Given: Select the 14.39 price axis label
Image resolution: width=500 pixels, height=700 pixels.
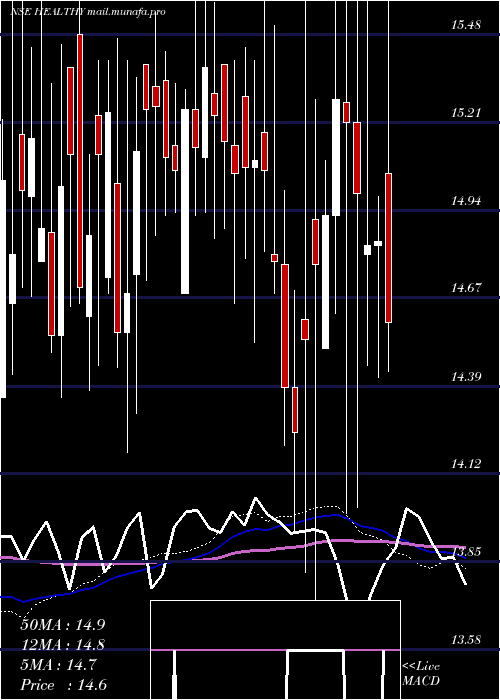Looking at the screenshot, I should click(x=466, y=376).
